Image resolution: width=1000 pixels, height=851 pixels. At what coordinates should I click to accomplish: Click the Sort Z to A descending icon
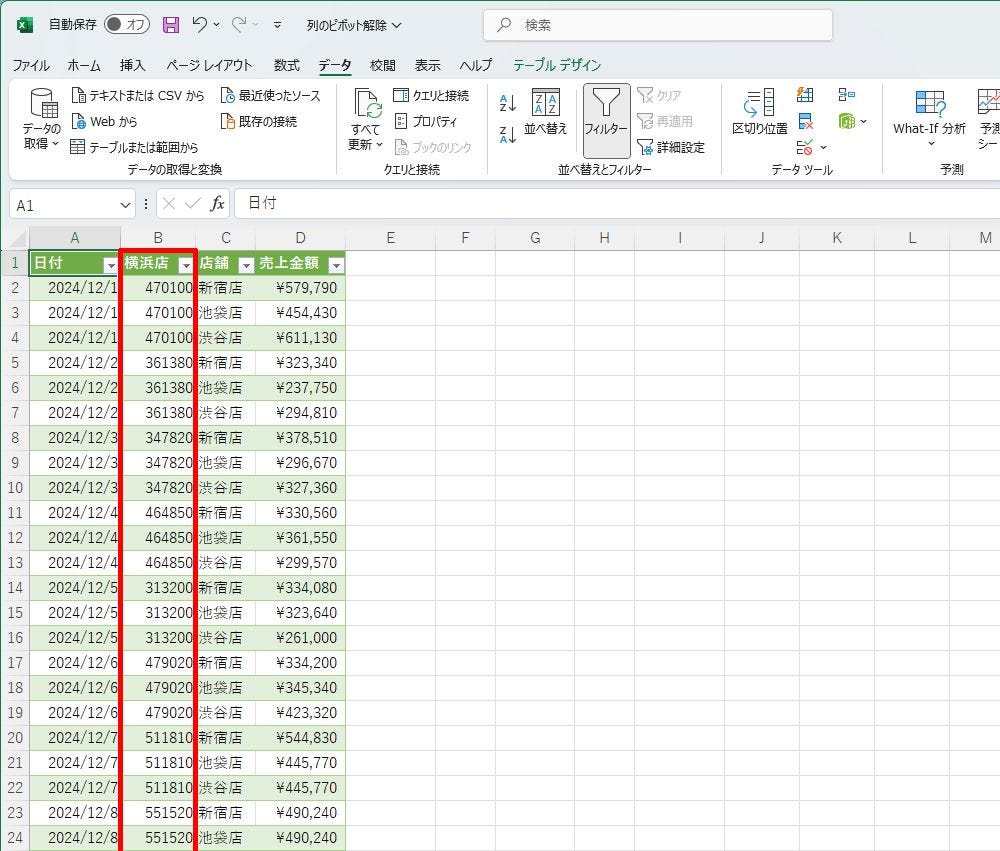(508, 134)
